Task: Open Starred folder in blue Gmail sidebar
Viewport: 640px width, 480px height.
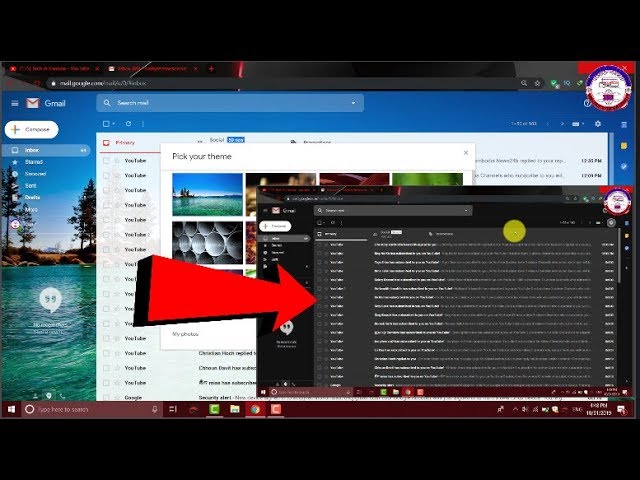Action: [x=33, y=162]
